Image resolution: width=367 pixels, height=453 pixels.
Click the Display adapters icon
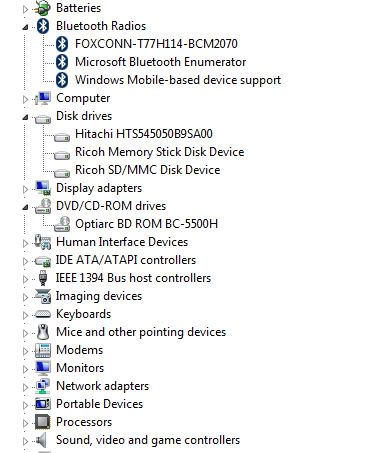coord(43,188)
